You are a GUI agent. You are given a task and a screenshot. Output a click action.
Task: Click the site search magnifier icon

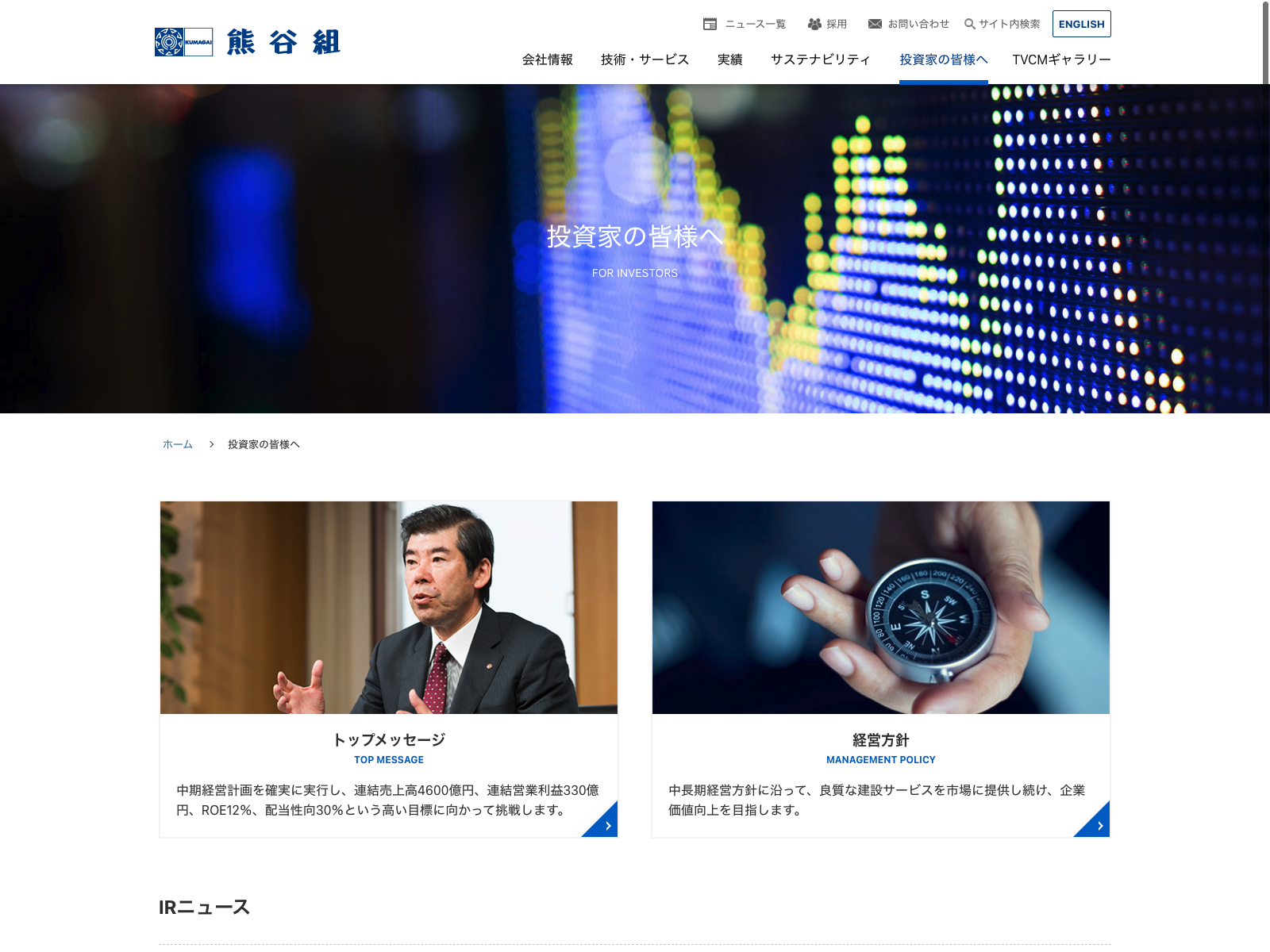[969, 24]
